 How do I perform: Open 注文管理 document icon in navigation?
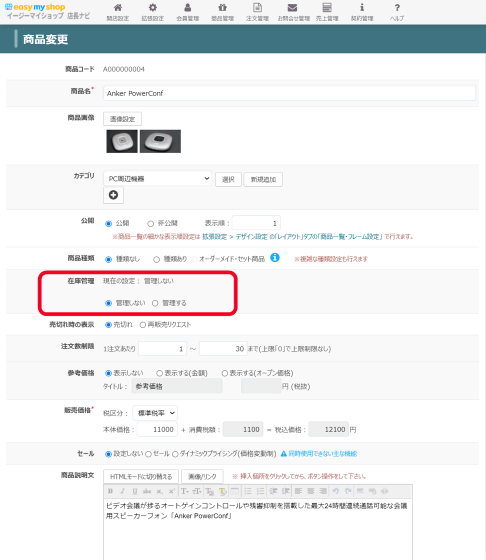pos(257,8)
